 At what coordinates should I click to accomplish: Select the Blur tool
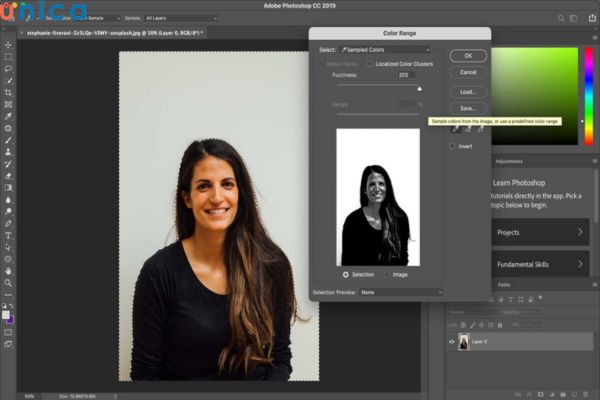tap(8, 200)
